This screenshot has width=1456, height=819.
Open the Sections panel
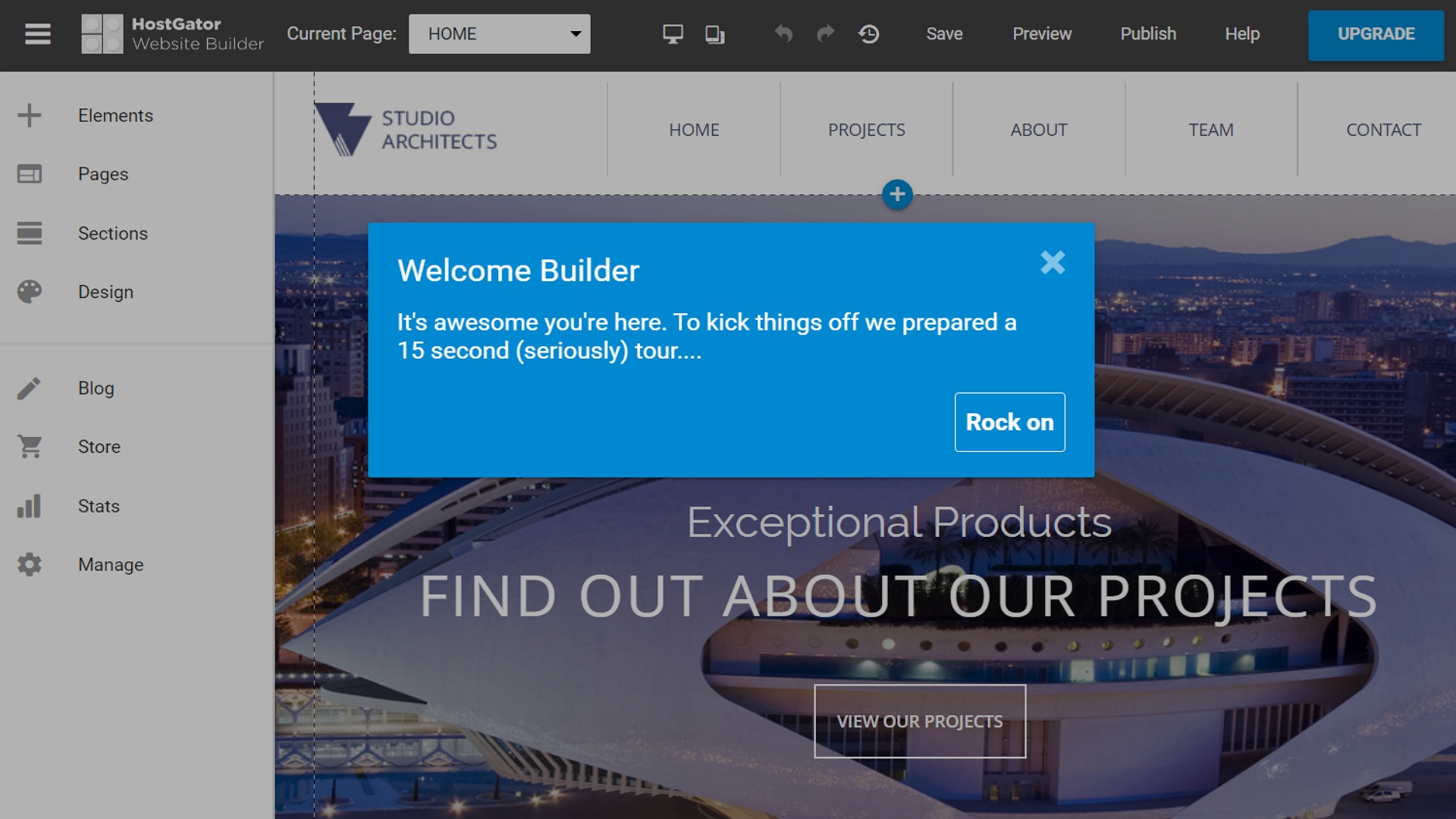[112, 232]
